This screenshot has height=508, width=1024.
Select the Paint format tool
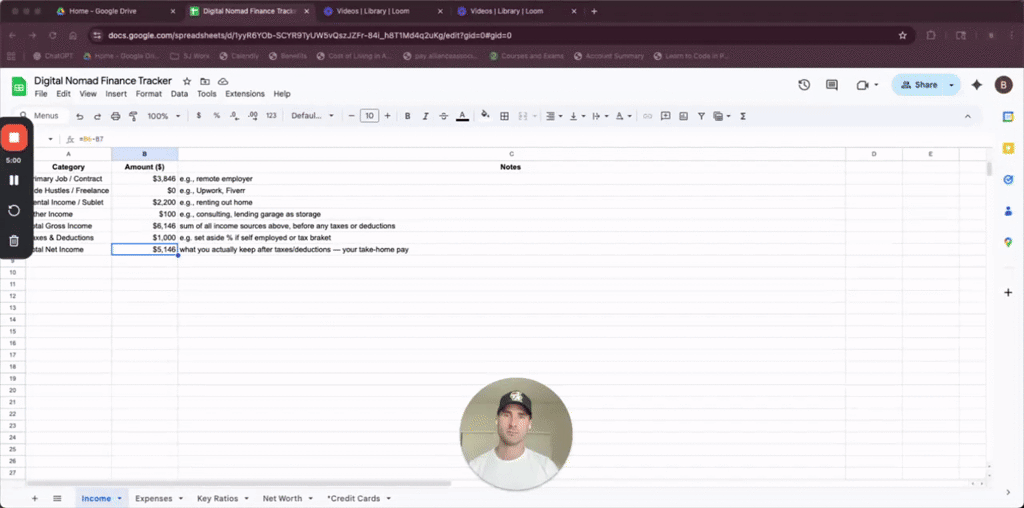pos(133,116)
